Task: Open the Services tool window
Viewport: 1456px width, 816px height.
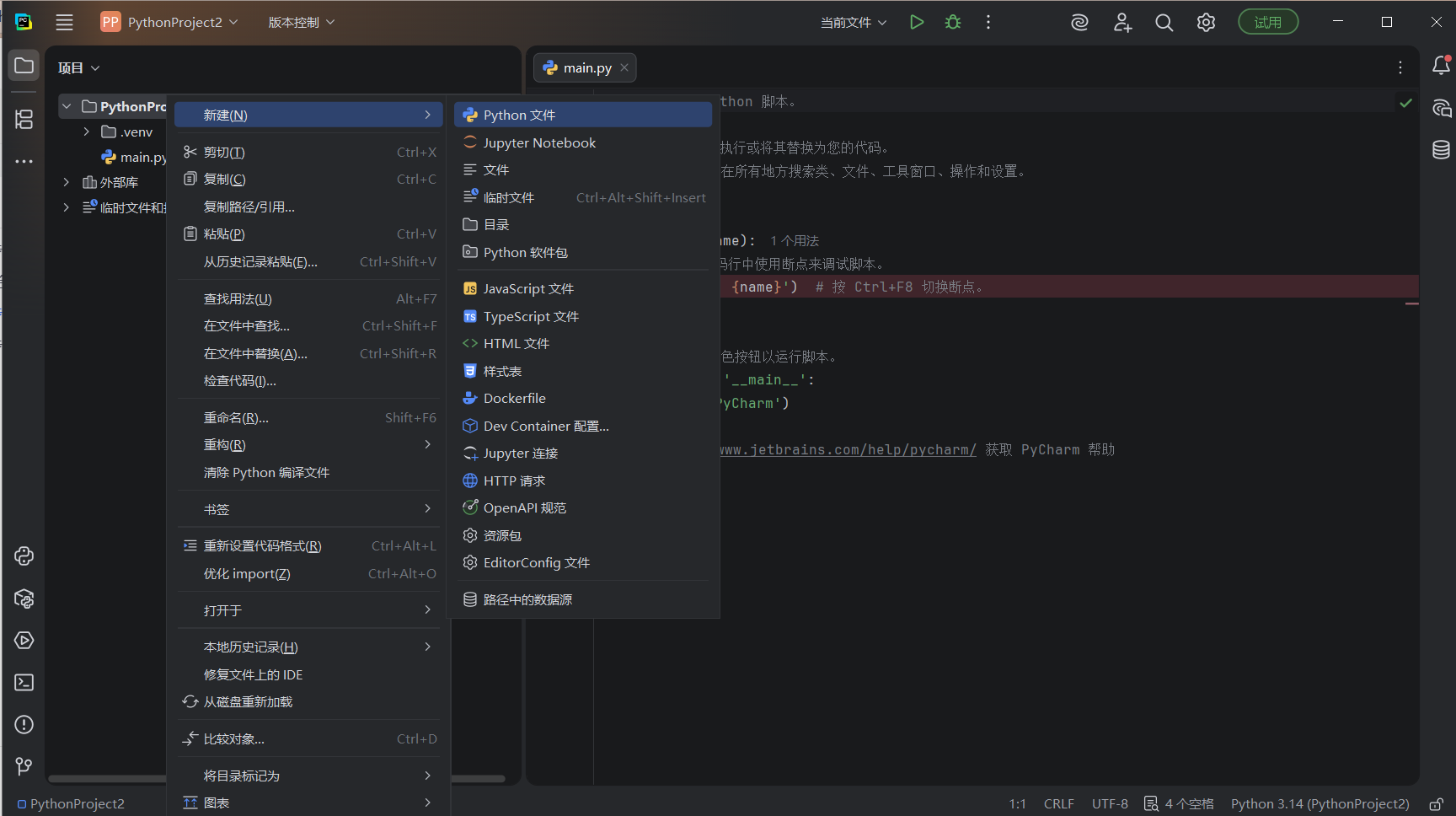Action: 24,641
